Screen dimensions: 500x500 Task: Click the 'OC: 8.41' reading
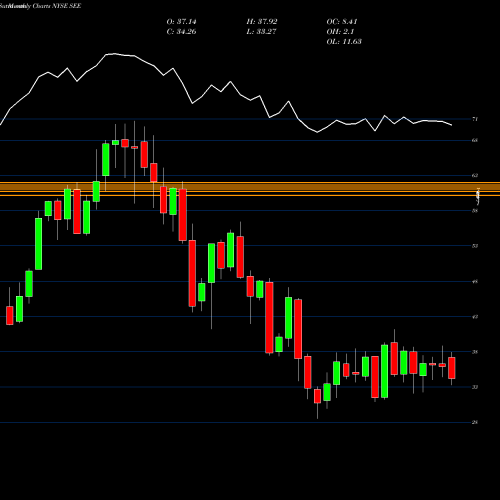pyautogui.click(x=342, y=22)
